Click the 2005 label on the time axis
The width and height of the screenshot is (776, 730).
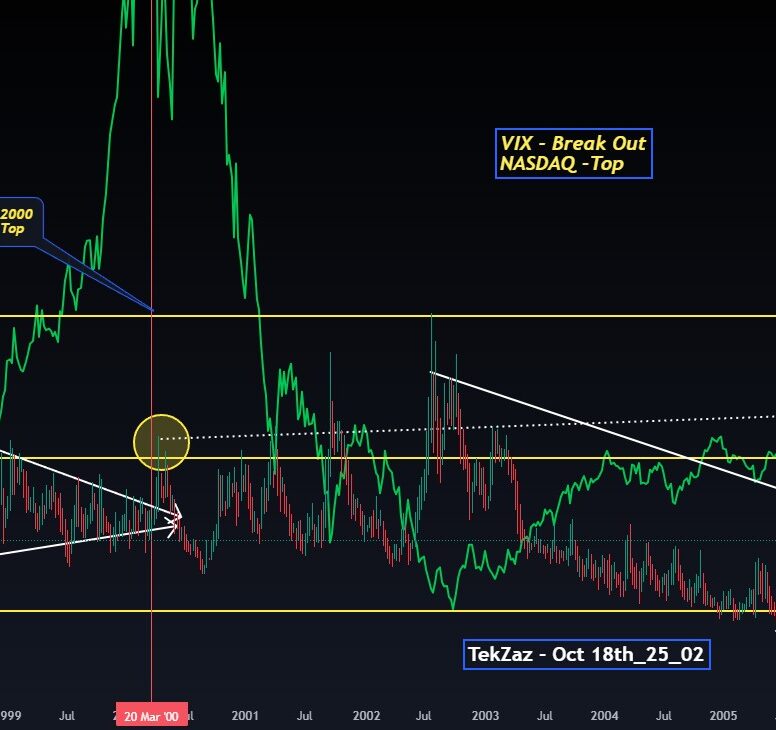pyautogui.click(x=724, y=716)
